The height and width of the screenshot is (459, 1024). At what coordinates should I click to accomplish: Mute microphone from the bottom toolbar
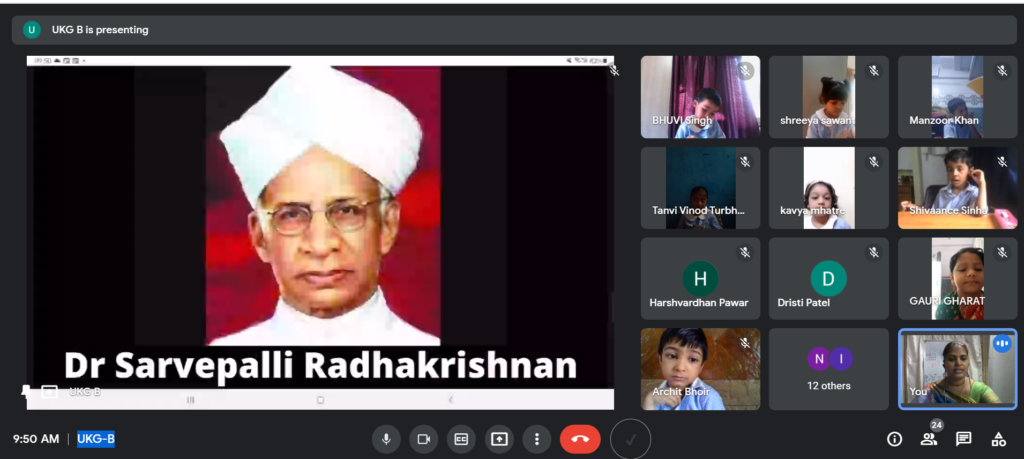[x=386, y=439]
